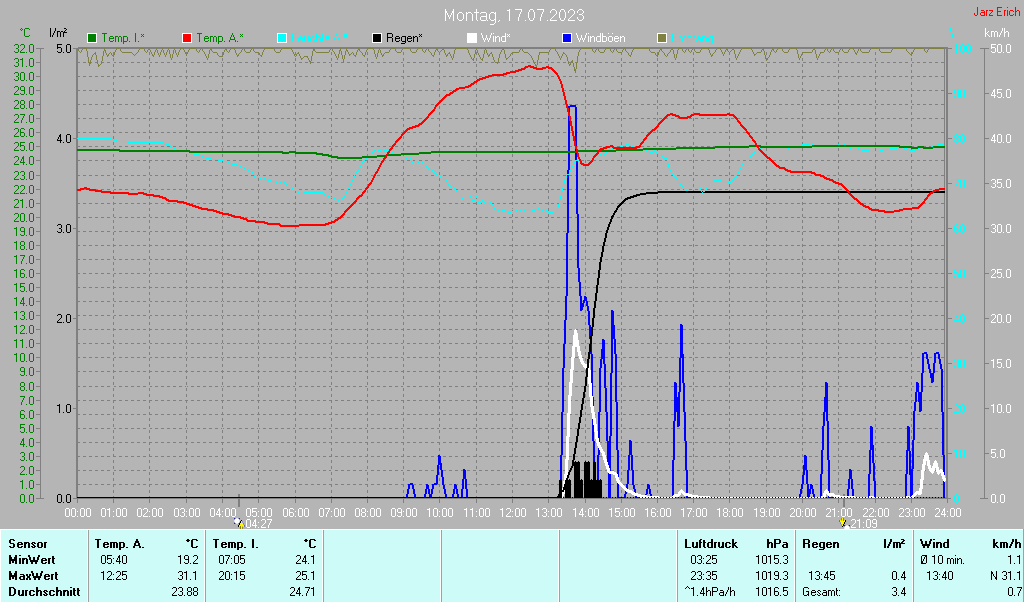This screenshot has height=602, width=1024.
Task: Click the black Regen legend swatch
Action: pos(377,39)
